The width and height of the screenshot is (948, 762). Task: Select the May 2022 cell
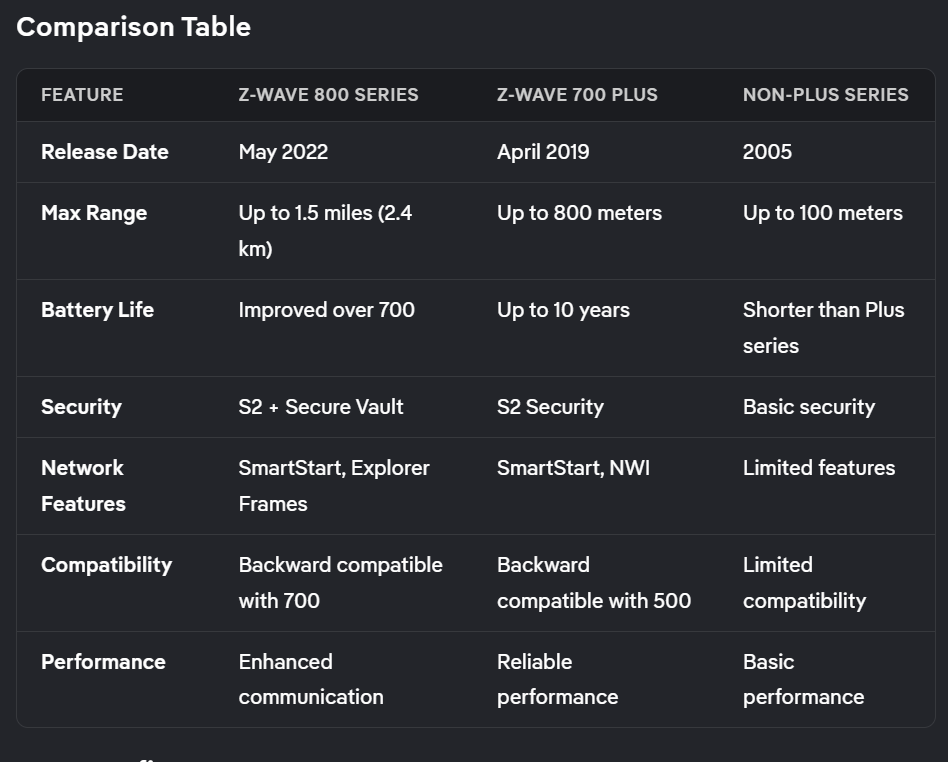coord(283,152)
